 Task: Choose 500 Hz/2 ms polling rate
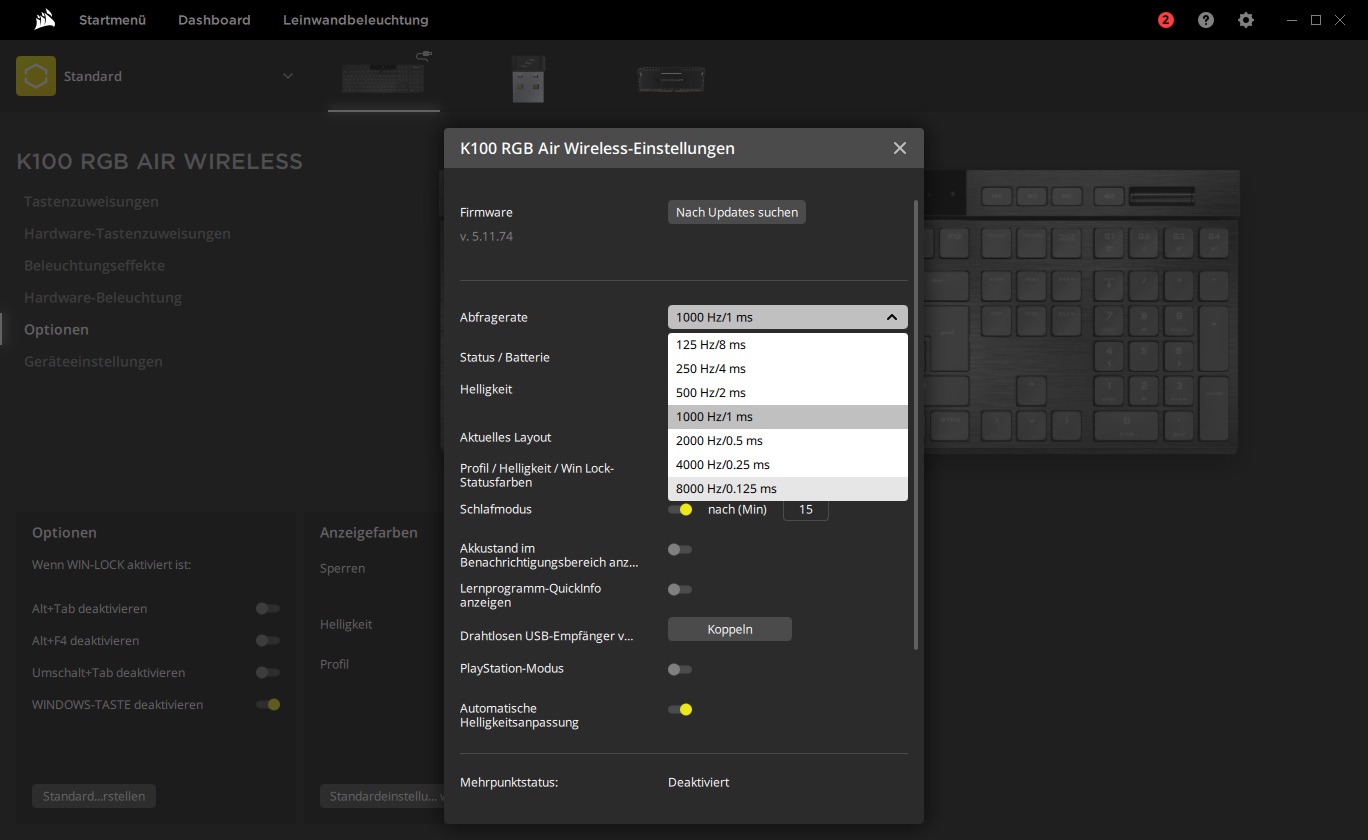788,393
